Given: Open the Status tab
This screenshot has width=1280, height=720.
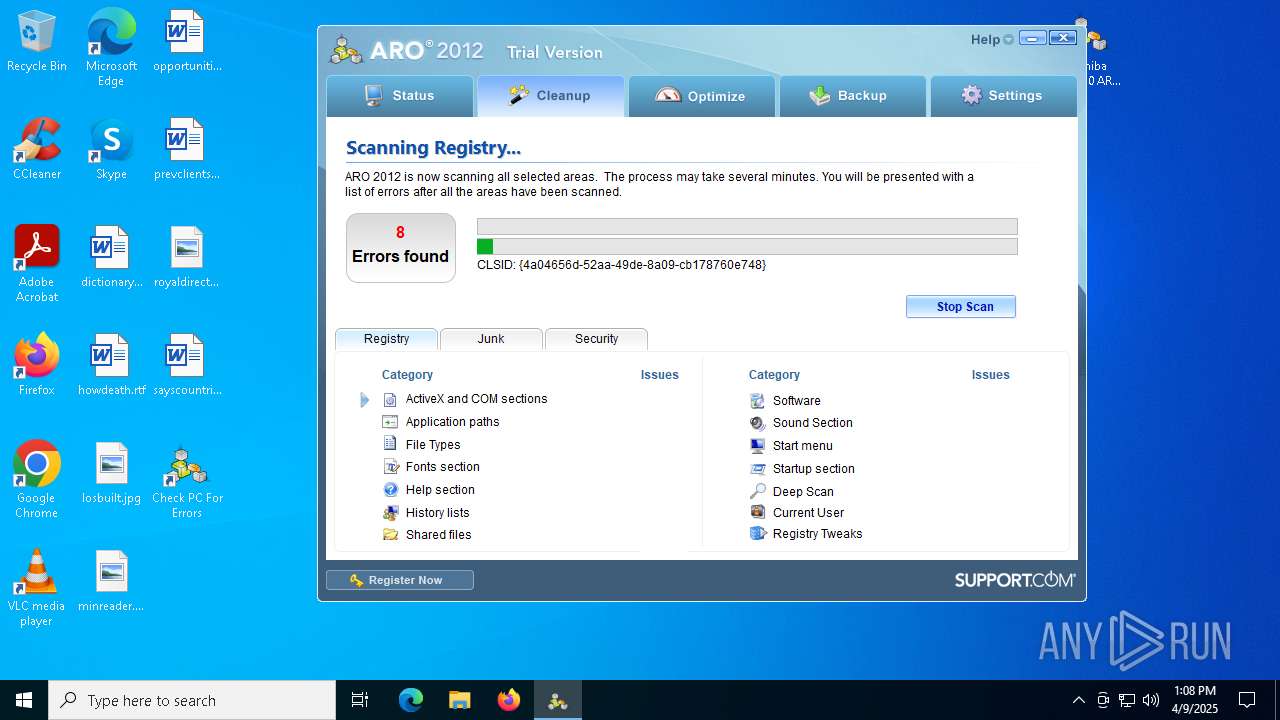Looking at the screenshot, I should [400, 96].
